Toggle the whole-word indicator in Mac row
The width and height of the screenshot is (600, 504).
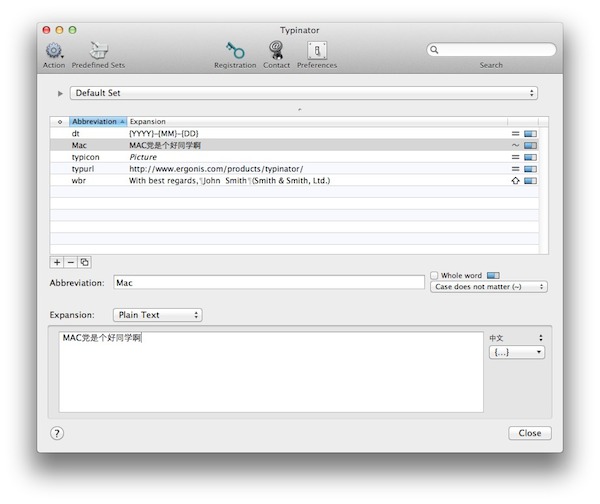[530, 145]
